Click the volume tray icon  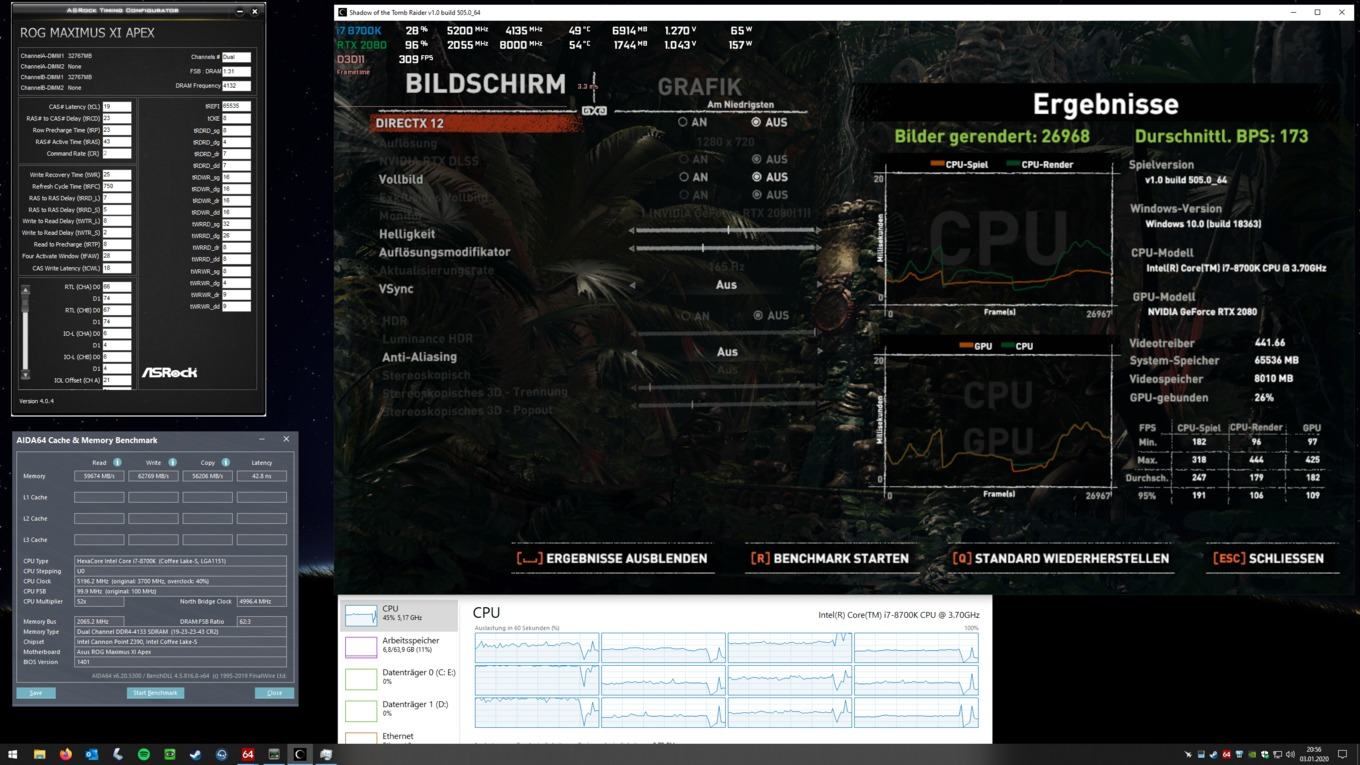point(1290,754)
